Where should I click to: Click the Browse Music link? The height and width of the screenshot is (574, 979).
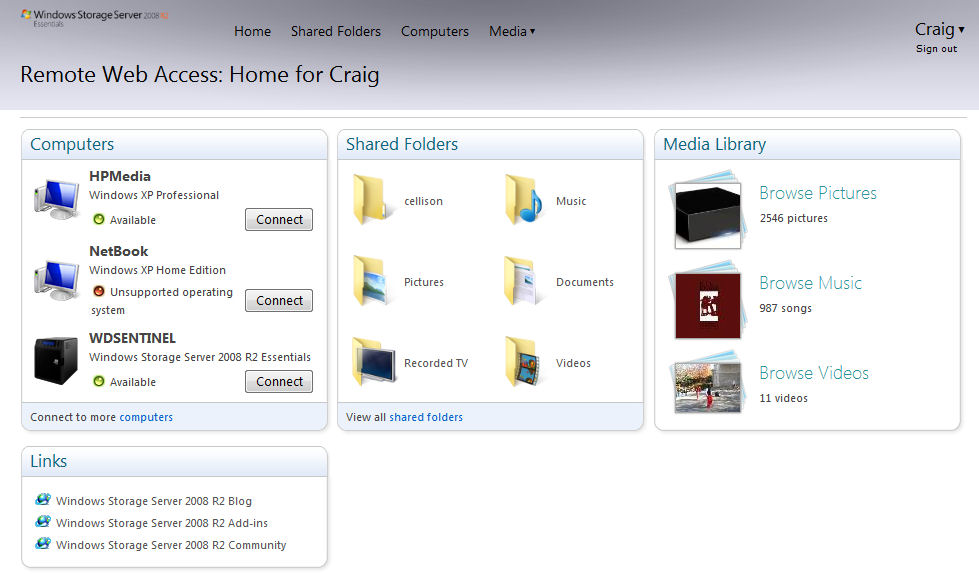[810, 283]
